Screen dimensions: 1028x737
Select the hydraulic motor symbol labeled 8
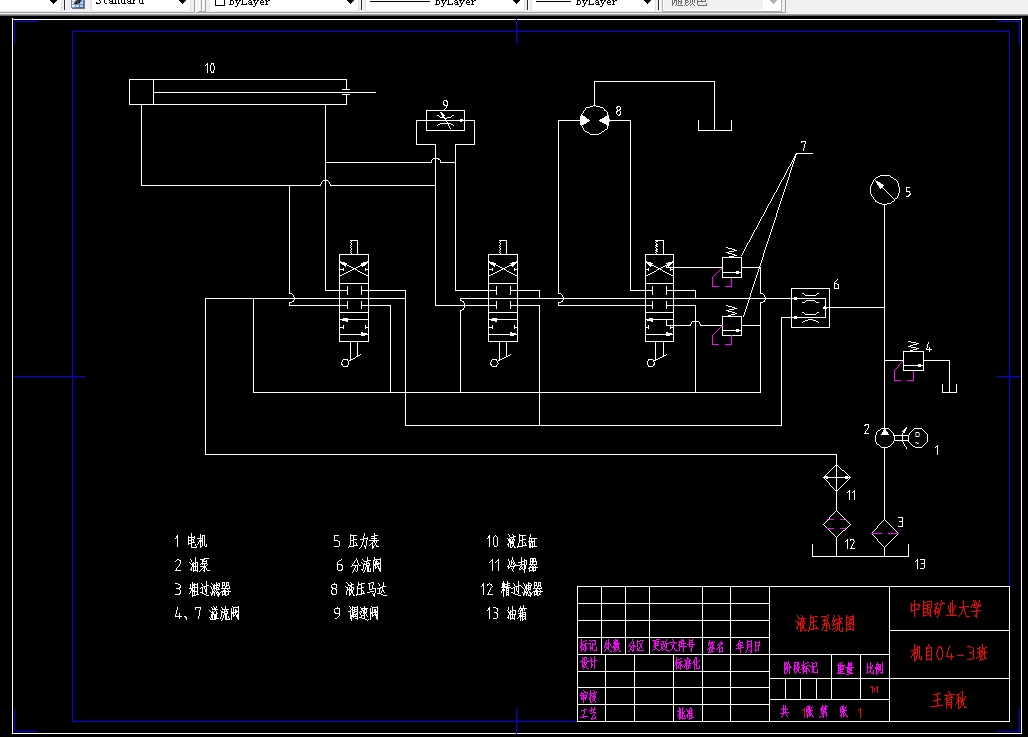[x=595, y=120]
